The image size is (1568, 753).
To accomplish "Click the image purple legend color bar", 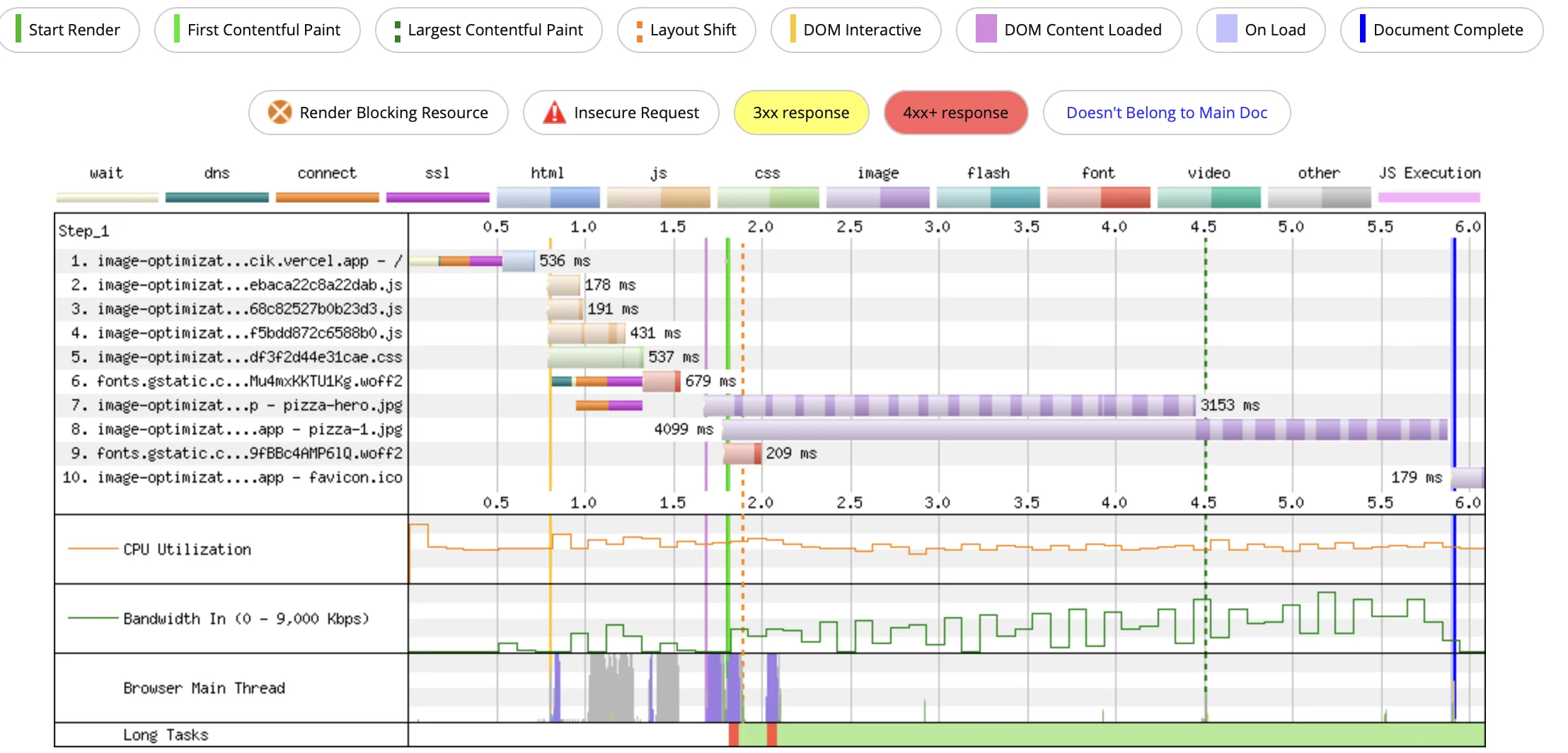I will click(878, 197).
